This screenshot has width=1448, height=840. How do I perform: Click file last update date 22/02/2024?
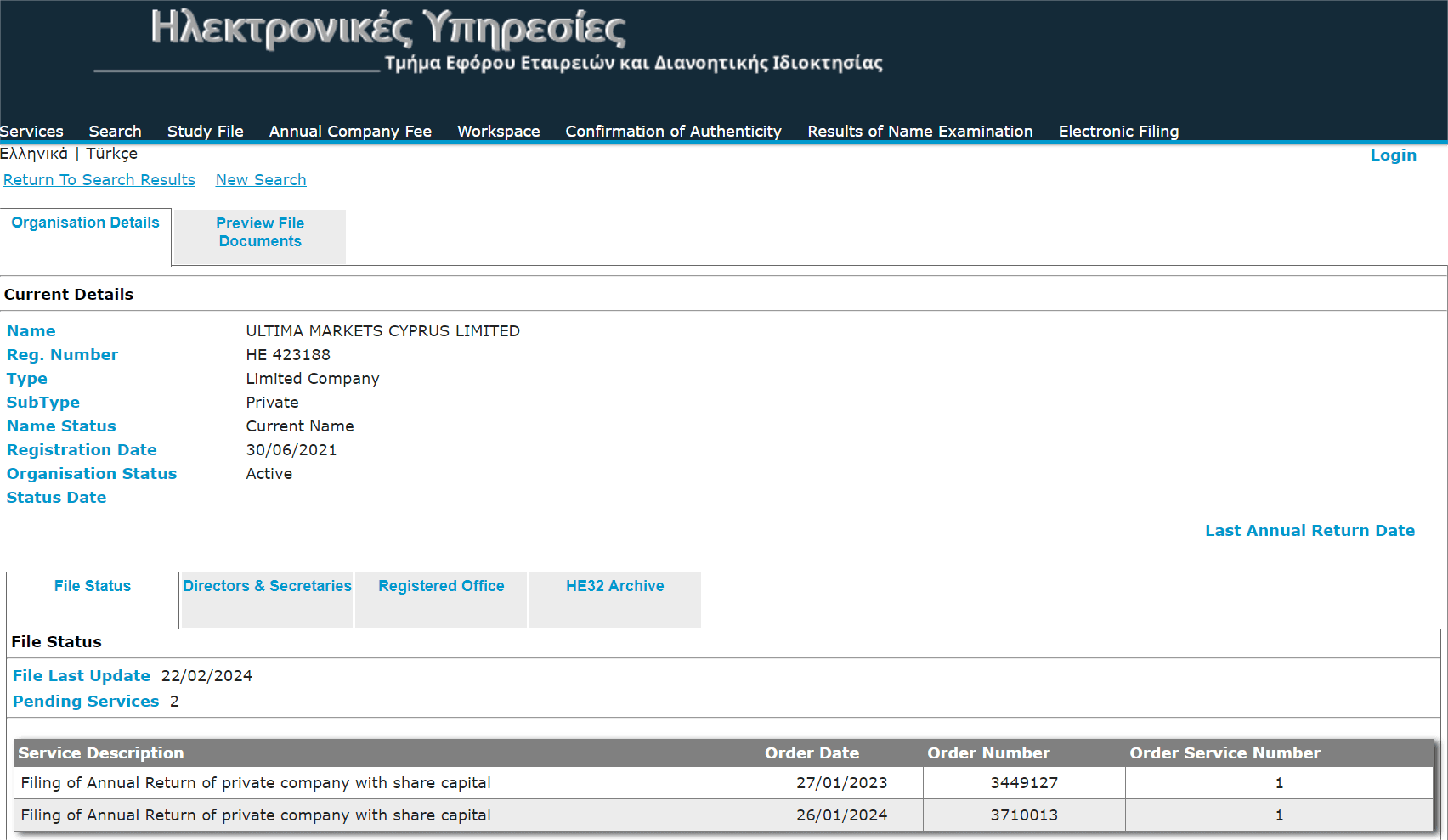pos(206,676)
